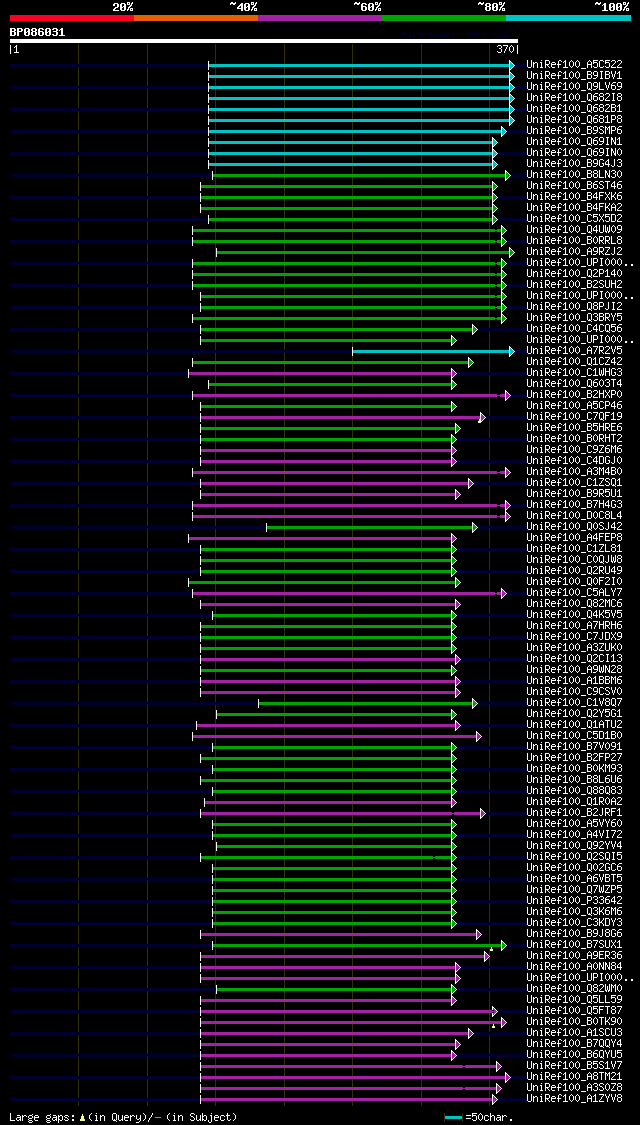640x1125 pixels.
Task: Select the UniRef100_Q1R0A2 label
Action: [x=574, y=801]
